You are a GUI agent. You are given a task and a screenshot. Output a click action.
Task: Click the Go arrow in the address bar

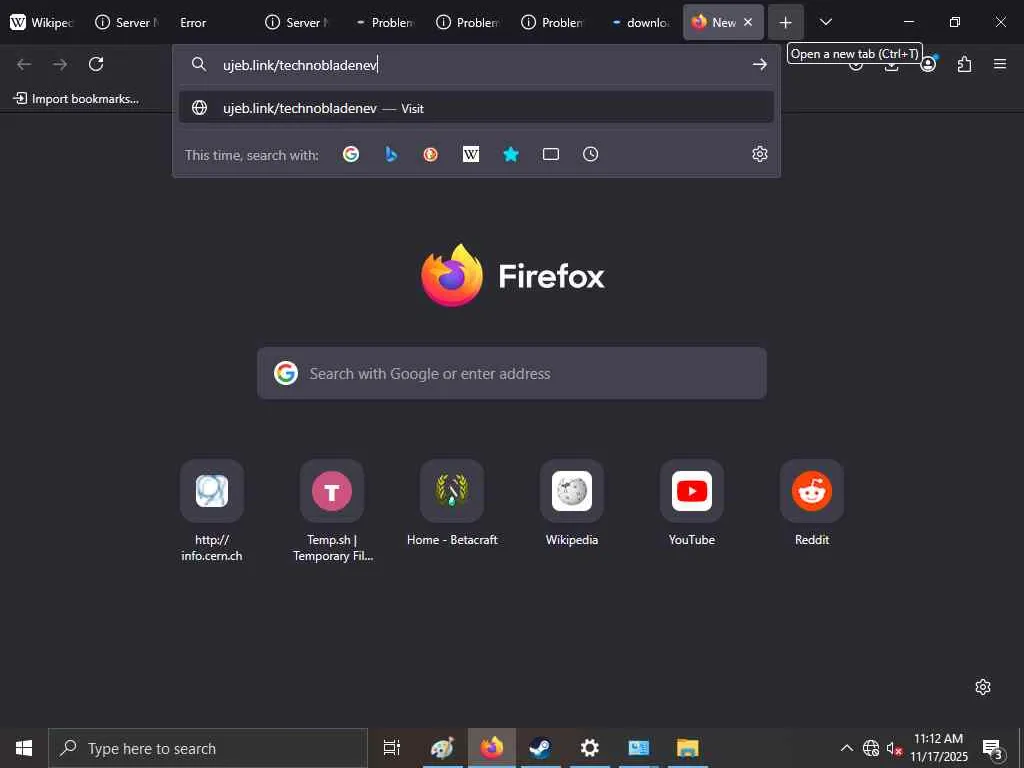pos(760,64)
